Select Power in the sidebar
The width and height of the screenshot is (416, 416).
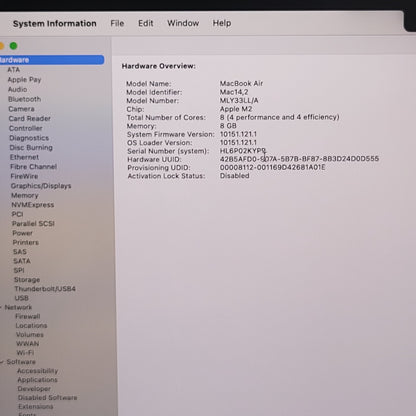tap(22, 233)
